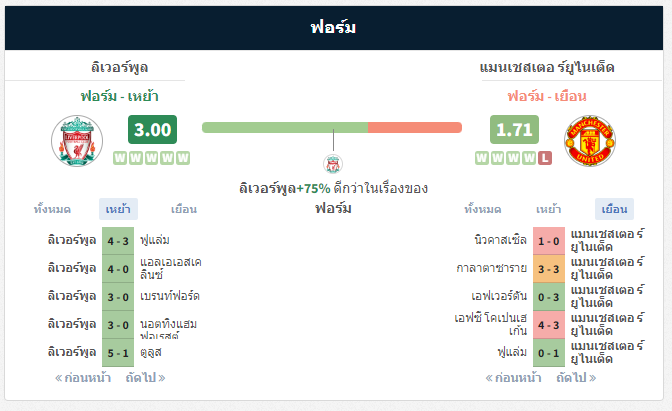Click the green-red form comparison bar
This screenshot has width=672, height=411.
point(332,127)
